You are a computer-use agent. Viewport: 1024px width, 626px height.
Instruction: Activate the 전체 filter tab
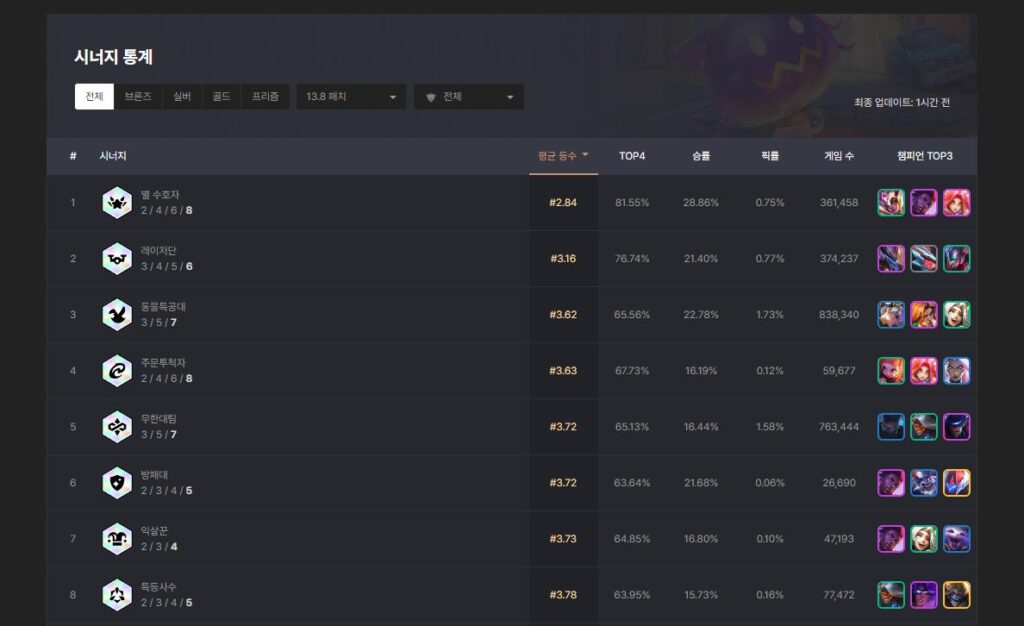coord(94,97)
